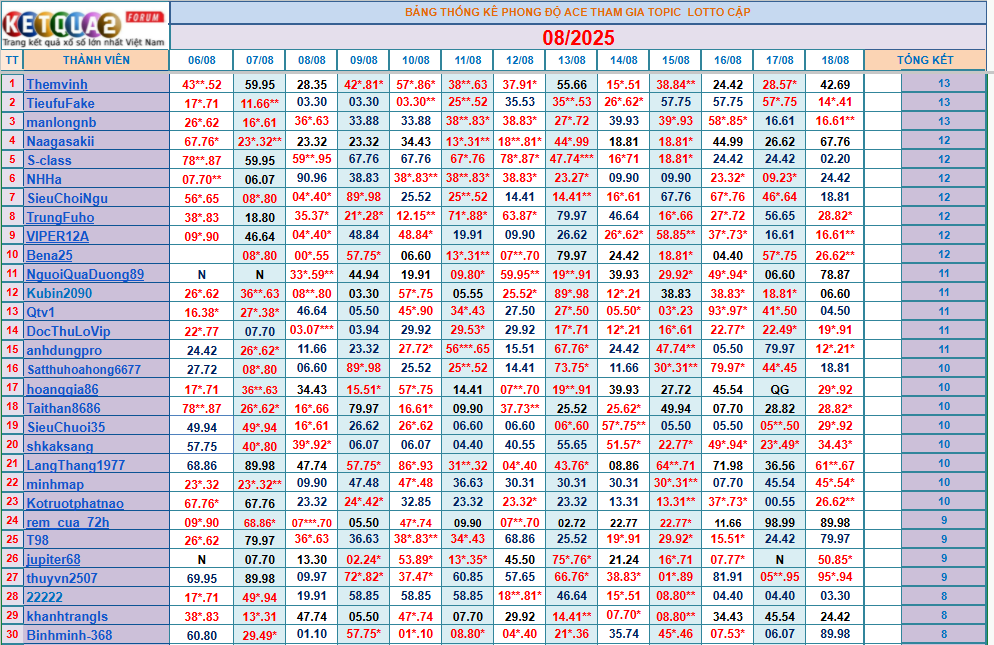
Task: Select Qtv1 16/08 cell 93*.97*
Action: (728, 311)
